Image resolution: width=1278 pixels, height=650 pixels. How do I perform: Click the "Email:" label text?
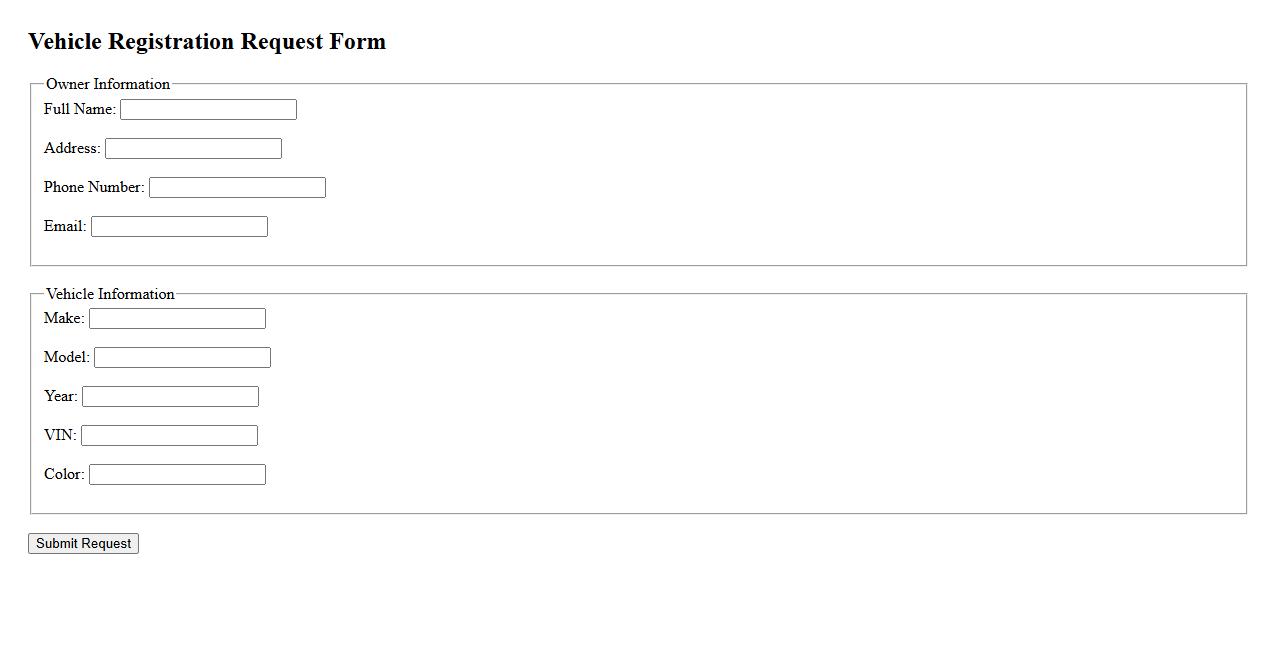(x=65, y=226)
